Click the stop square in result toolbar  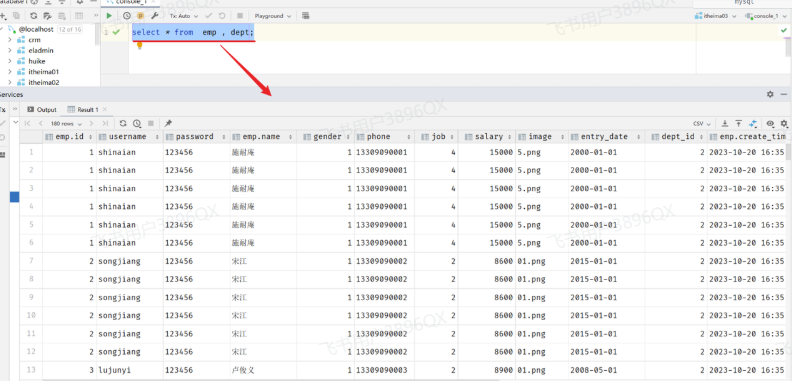[x=151, y=123]
